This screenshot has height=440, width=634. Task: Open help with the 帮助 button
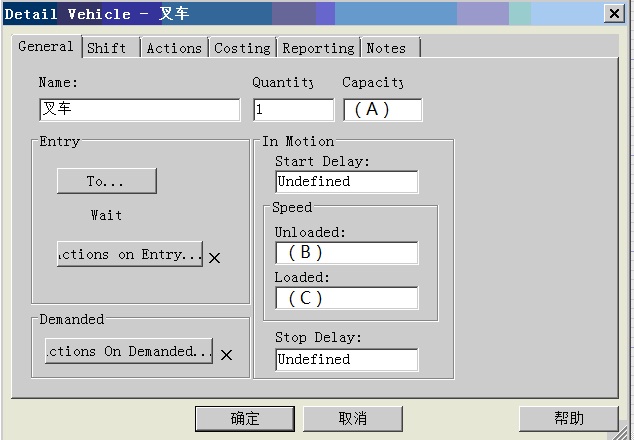pyautogui.click(x=569, y=418)
